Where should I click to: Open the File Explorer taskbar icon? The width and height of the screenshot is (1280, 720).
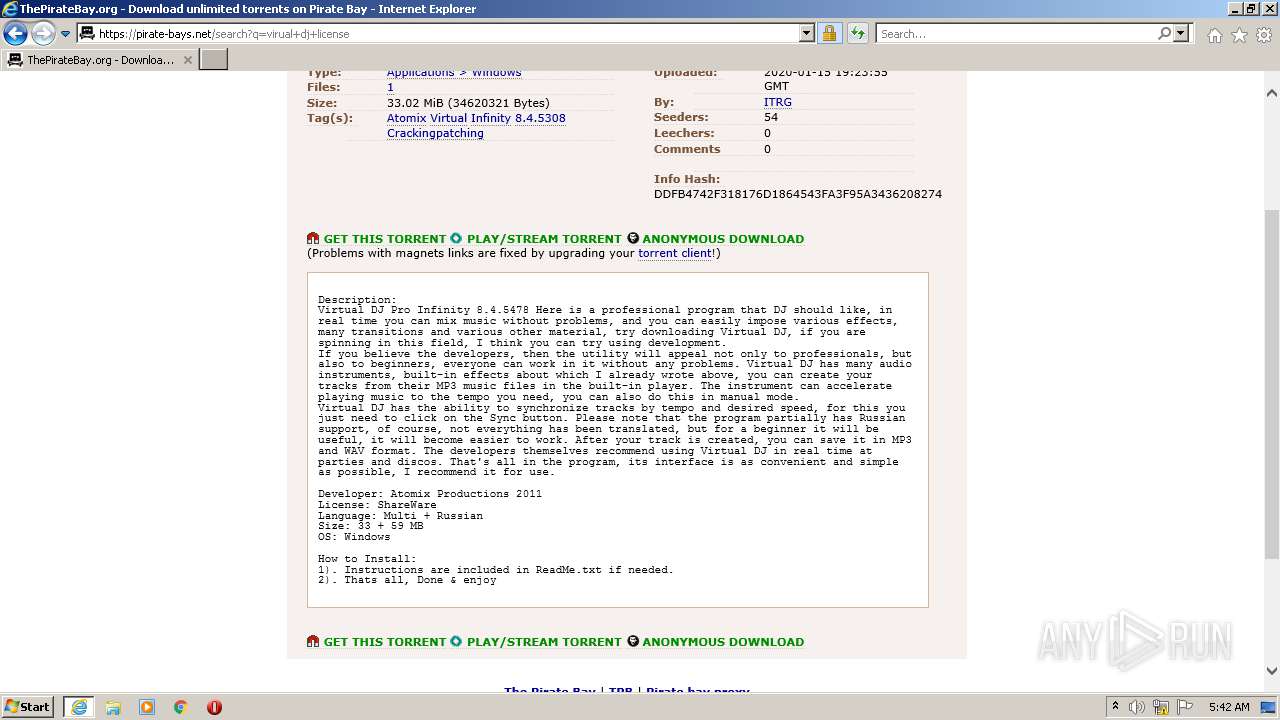coord(113,707)
